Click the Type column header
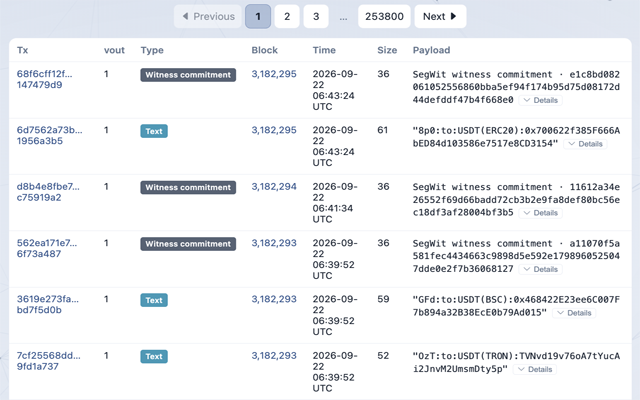Image resolution: width=640 pixels, height=400 pixels. click(152, 50)
